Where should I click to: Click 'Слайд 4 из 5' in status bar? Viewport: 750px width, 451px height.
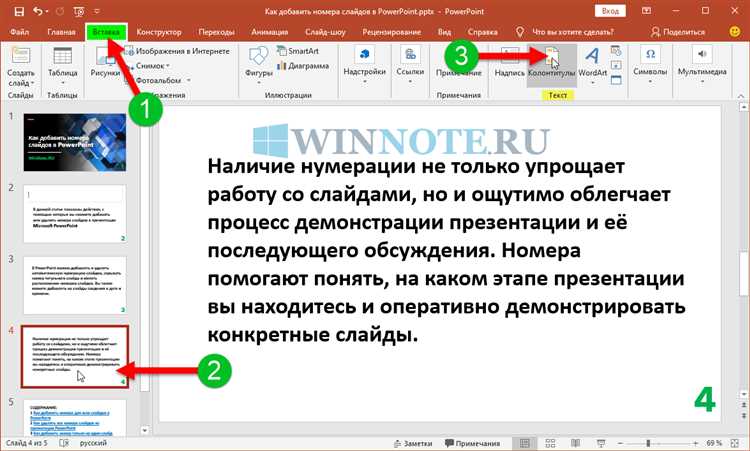pos(27,443)
